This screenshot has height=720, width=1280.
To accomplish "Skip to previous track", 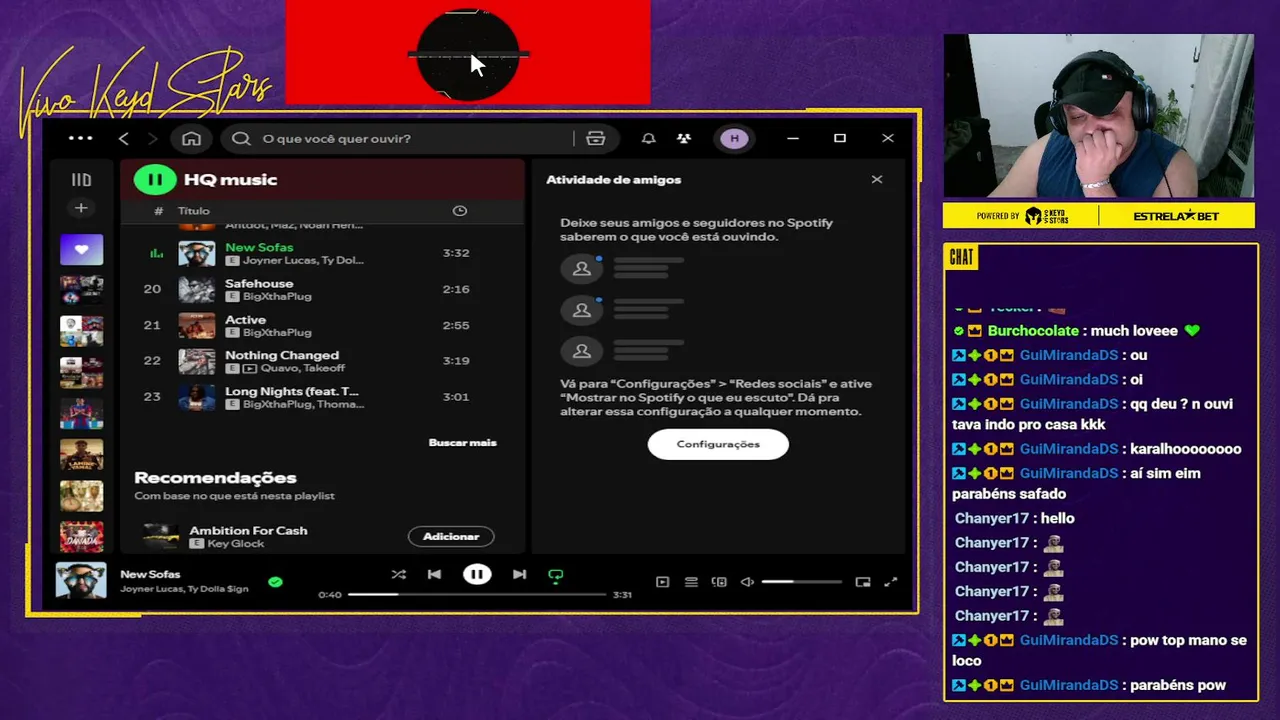I will coord(434,574).
